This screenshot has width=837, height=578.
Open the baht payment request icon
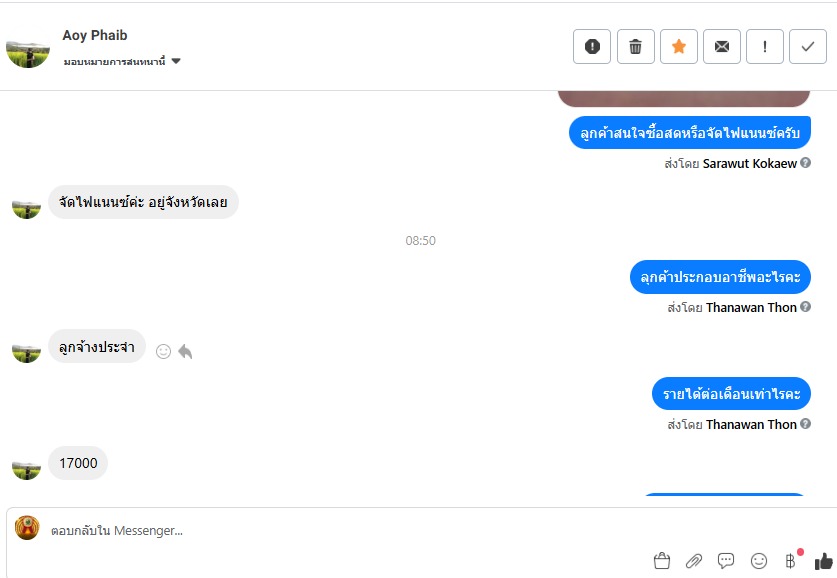click(791, 561)
